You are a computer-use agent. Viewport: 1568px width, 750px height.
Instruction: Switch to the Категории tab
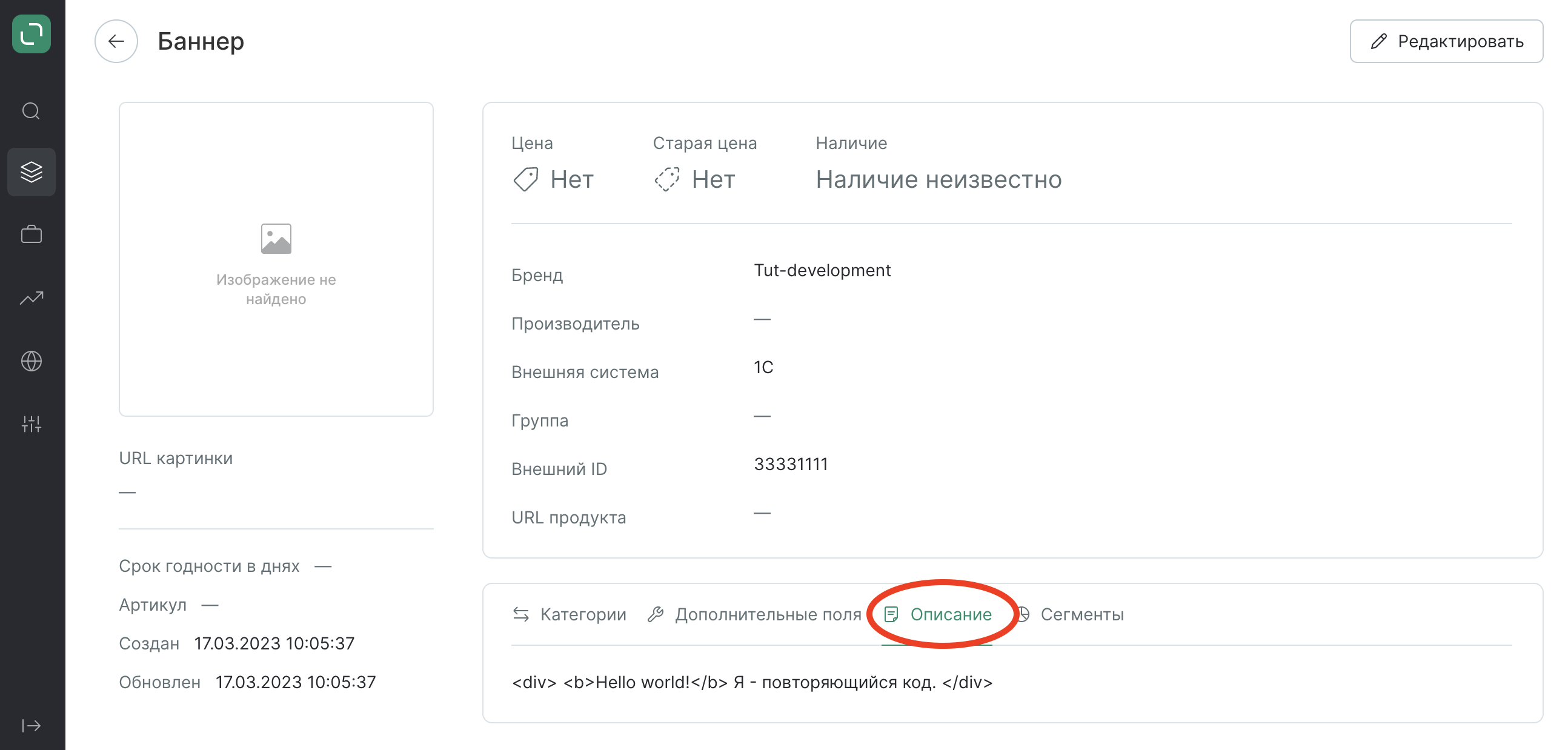point(570,615)
